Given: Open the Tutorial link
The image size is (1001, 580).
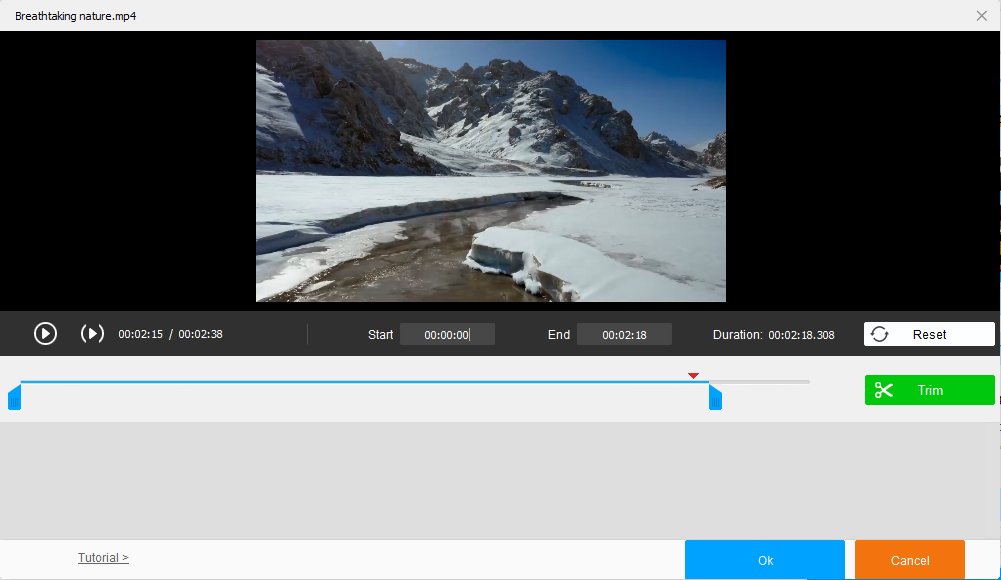Looking at the screenshot, I should (103, 557).
